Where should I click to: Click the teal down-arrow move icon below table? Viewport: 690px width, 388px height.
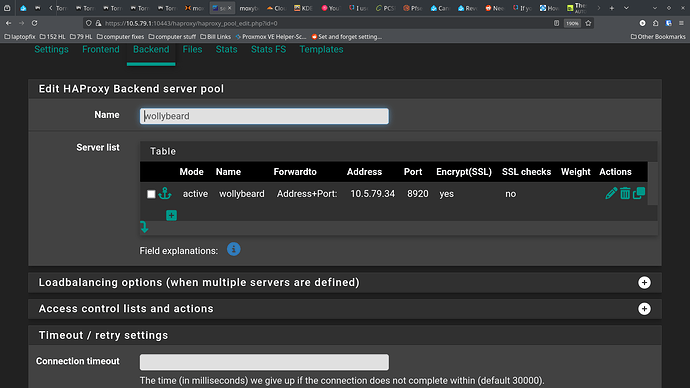tap(144, 227)
